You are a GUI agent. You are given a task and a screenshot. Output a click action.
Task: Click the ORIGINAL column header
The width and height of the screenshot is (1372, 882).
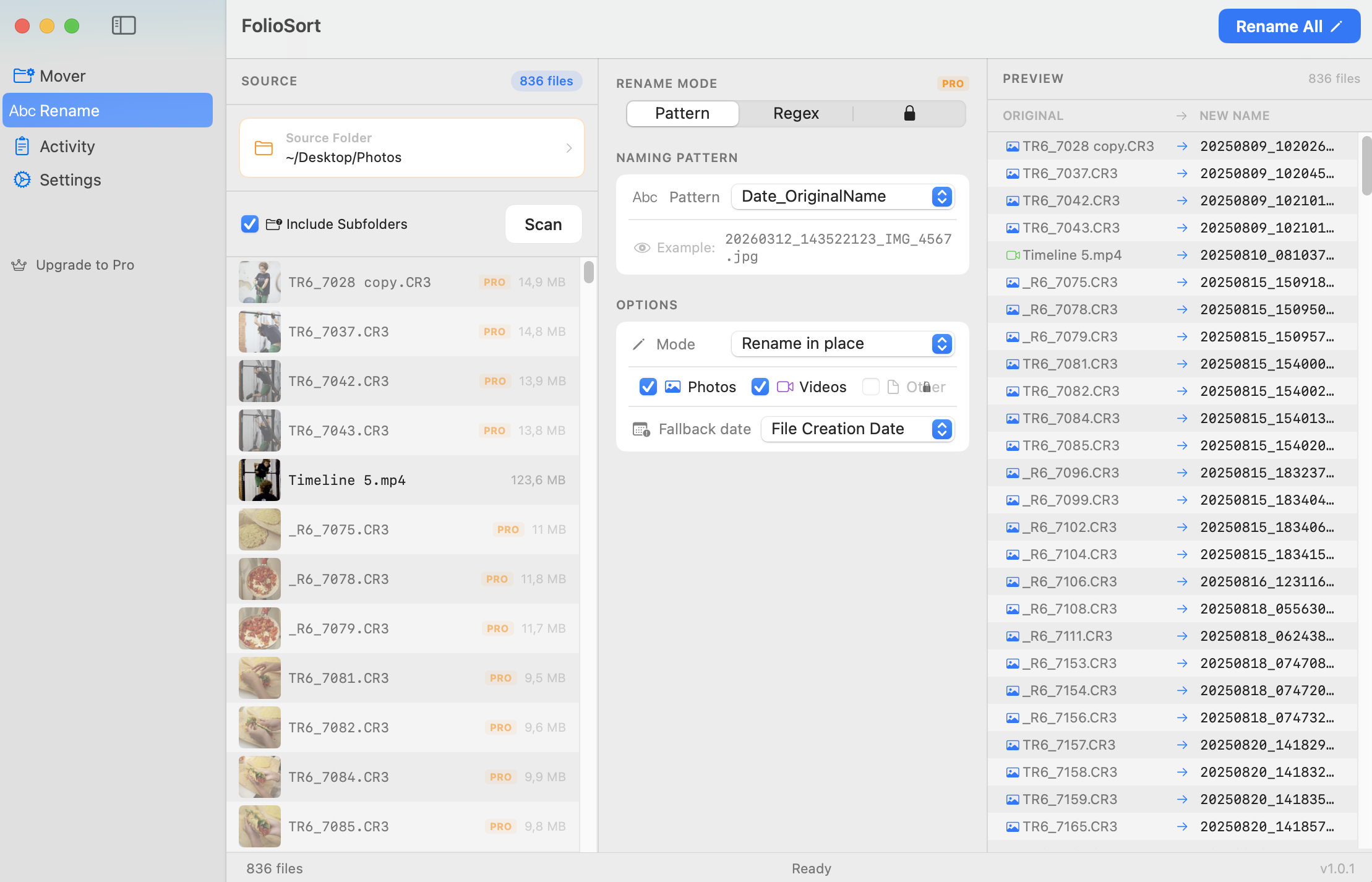(x=1033, y=116)
